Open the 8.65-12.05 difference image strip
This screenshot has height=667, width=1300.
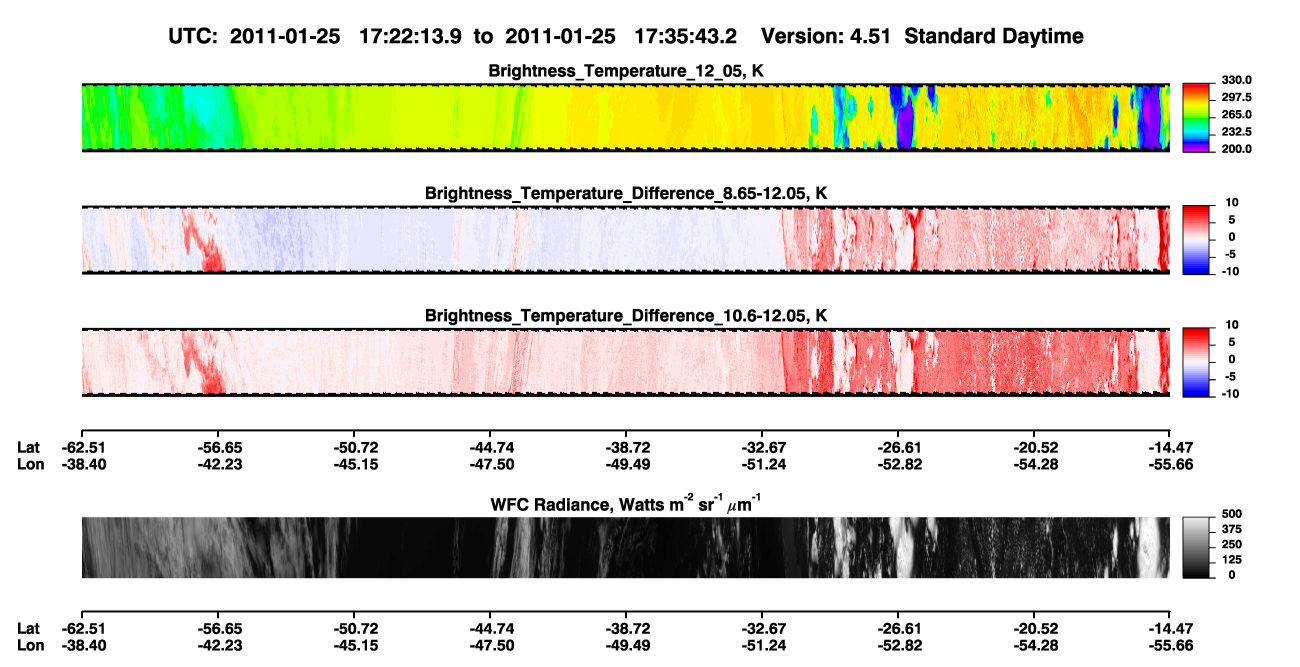click(625, 240)
